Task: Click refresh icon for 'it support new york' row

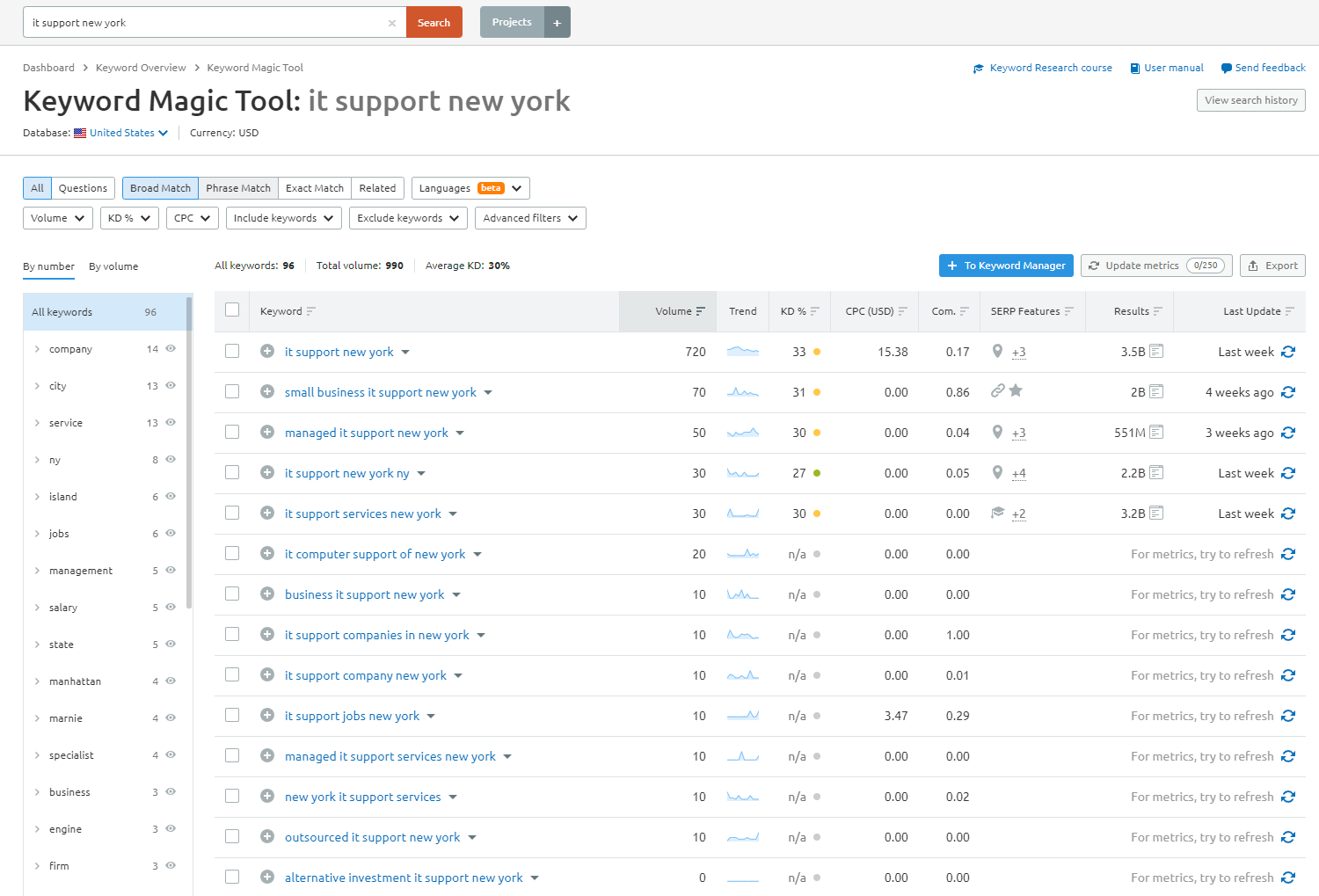Action: pos(1288,352)
